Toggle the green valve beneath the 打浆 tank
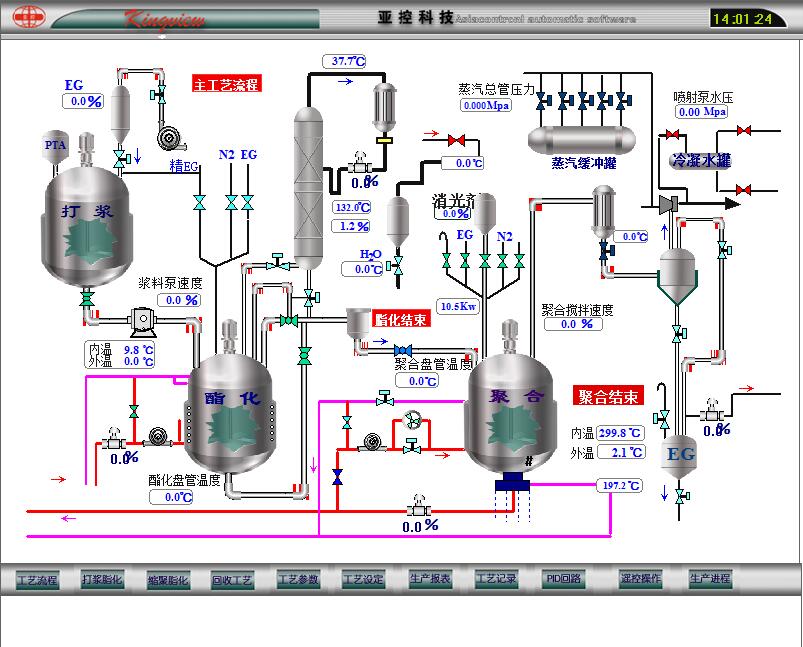The image size is (803, 647). (87, 299)
